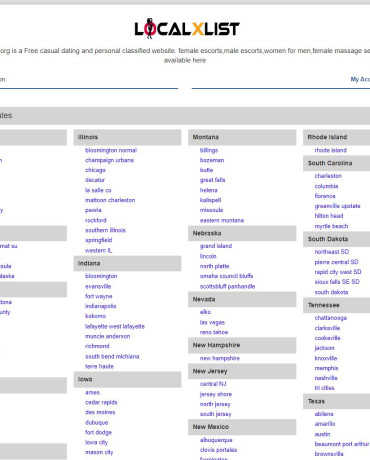Viewport: 370px width, 460px height.
Task: Open the lincoln link
Action: [x=208, y=256]
